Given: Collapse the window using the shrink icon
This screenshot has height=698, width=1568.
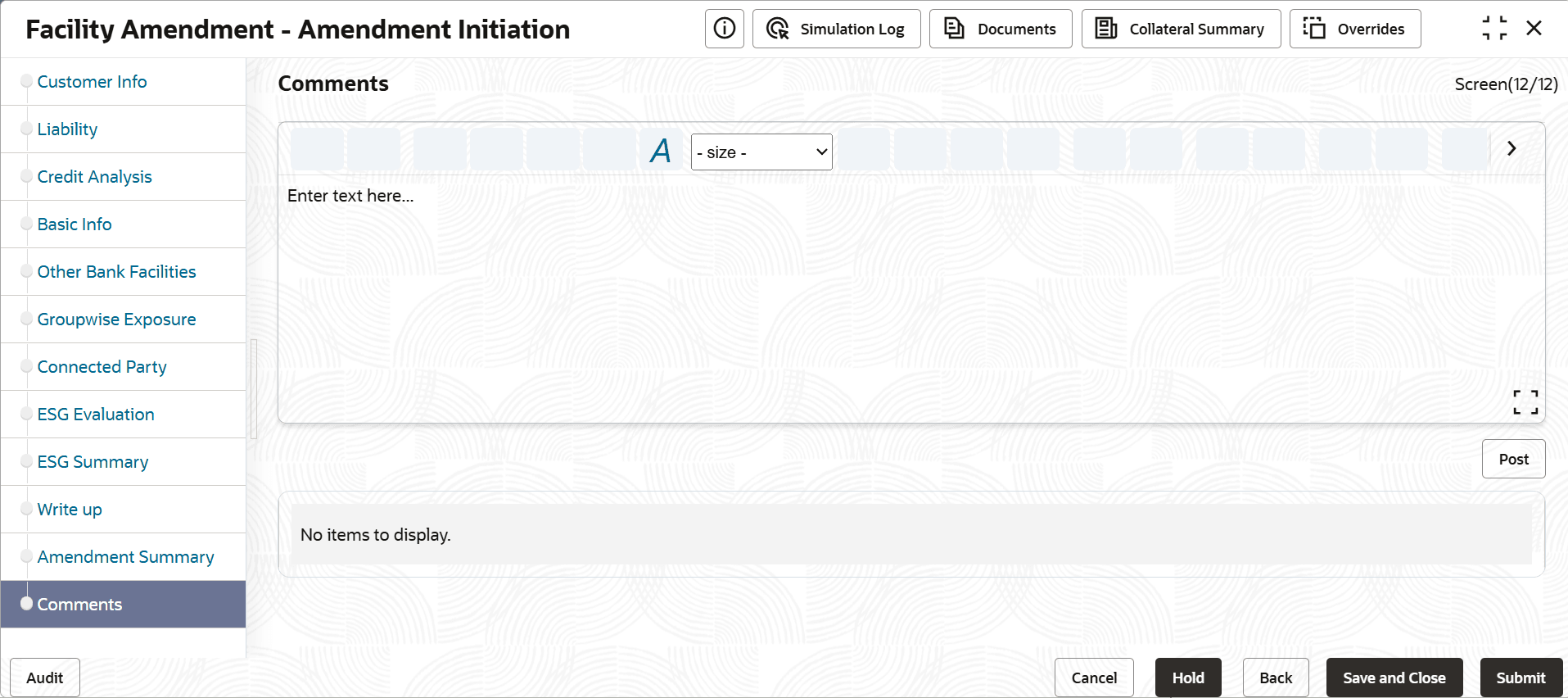Looking at the screenshot, I should (x=1494, y=29).
